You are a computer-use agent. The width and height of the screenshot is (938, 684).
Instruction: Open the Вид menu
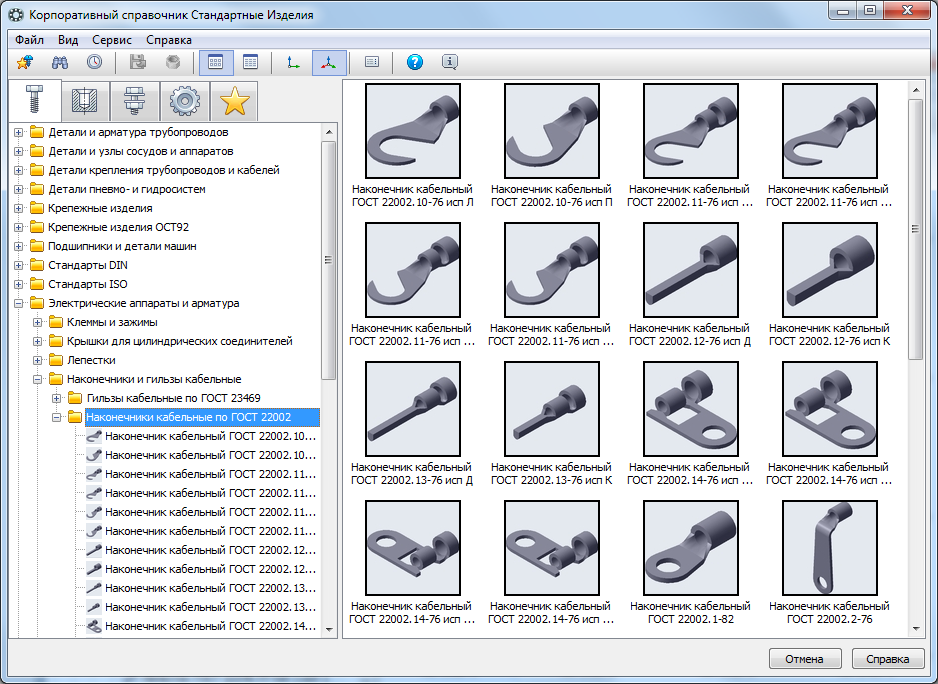coord(68,40)
